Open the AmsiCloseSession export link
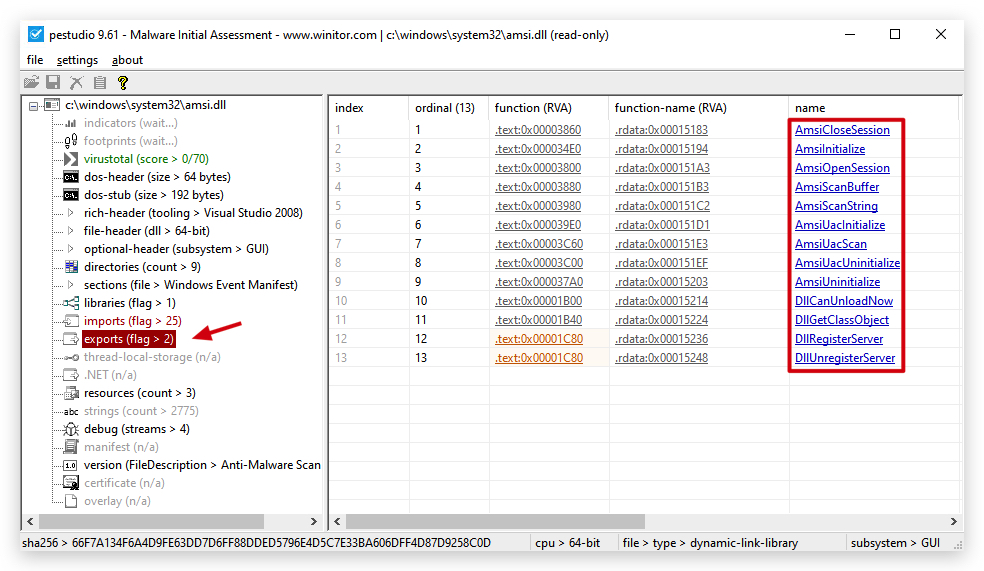 [842, 130]
